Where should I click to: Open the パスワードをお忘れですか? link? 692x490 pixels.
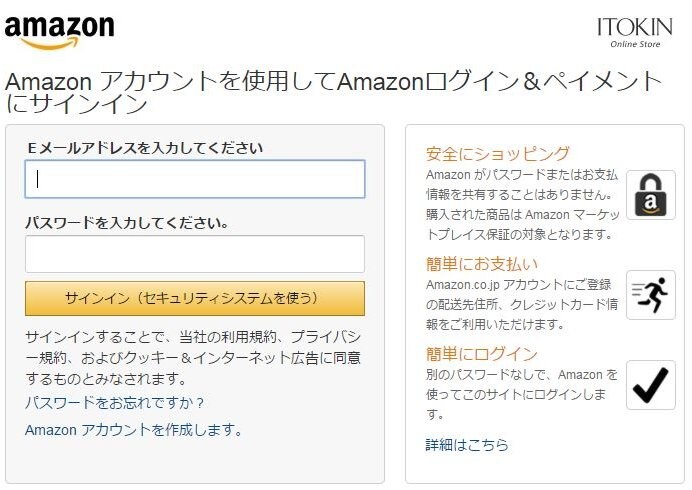tap(114, 403)
